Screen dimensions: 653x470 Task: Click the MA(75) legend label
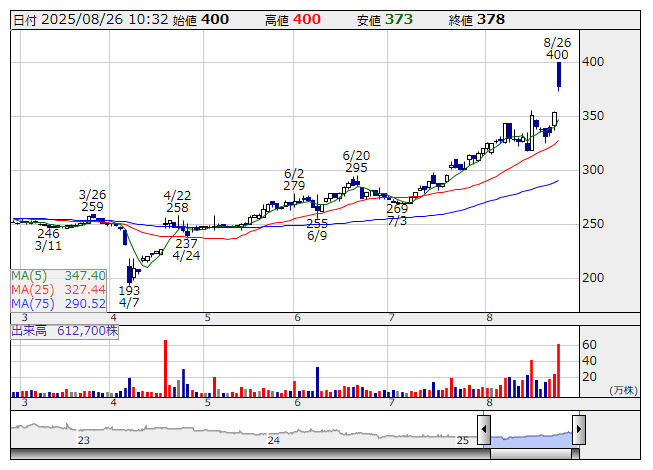(59, 303)
